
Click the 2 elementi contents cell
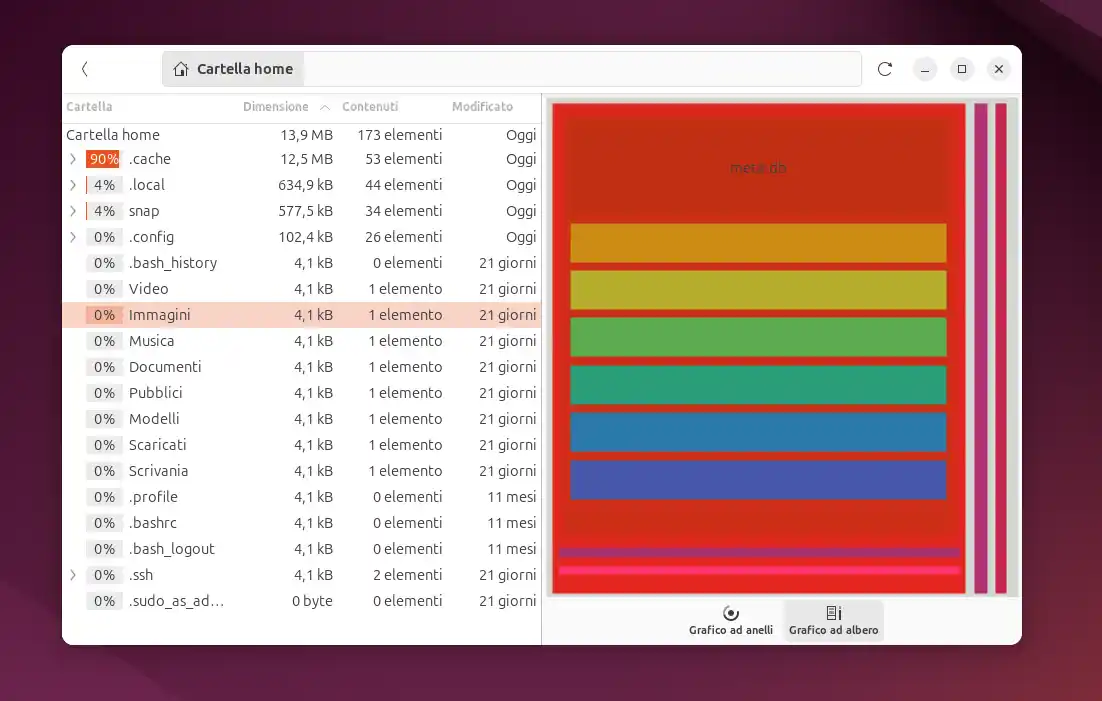tap(407, 575)
